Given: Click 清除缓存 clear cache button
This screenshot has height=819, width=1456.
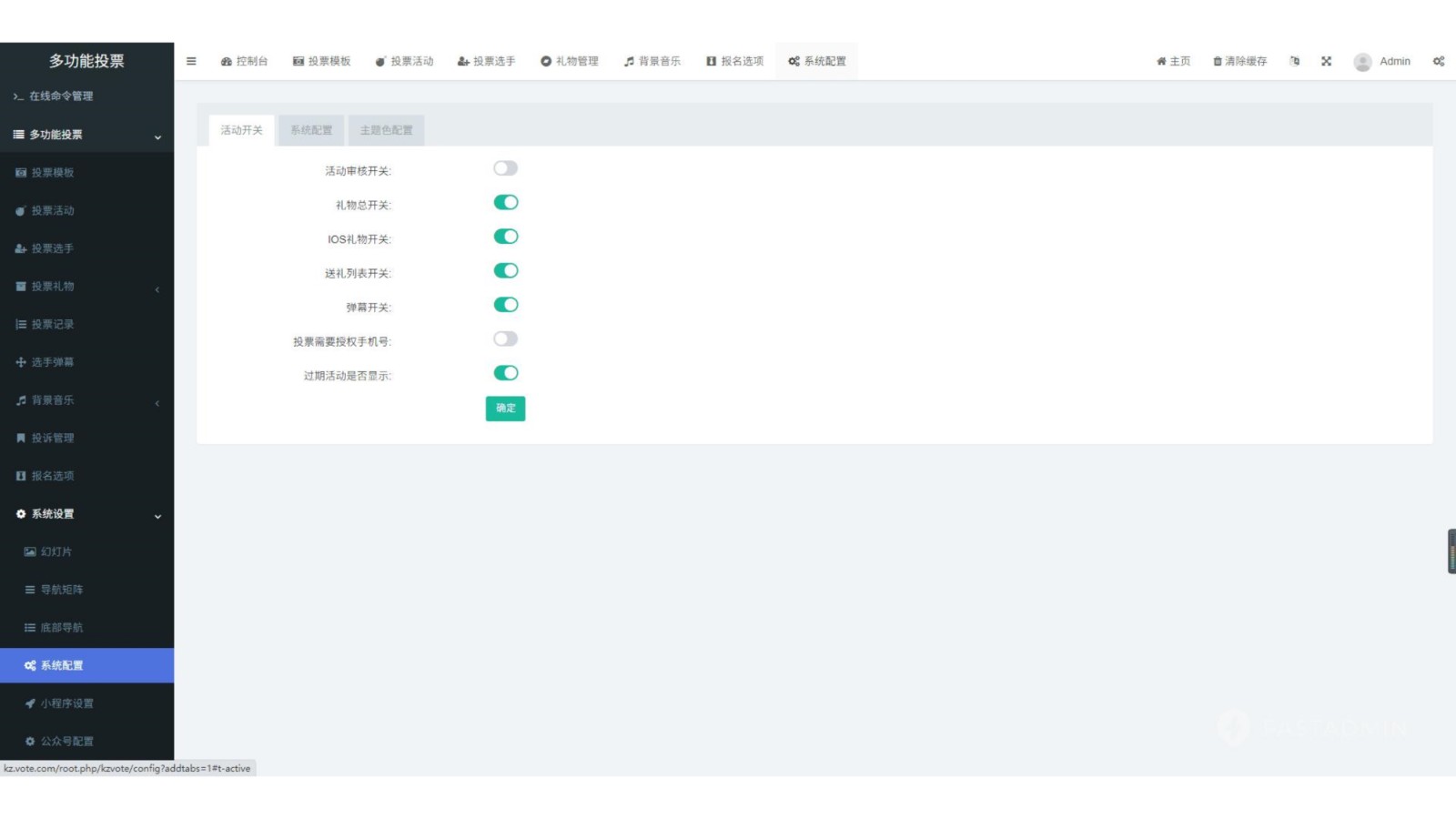Looking at the screenshot, I should click(1239, 61).
